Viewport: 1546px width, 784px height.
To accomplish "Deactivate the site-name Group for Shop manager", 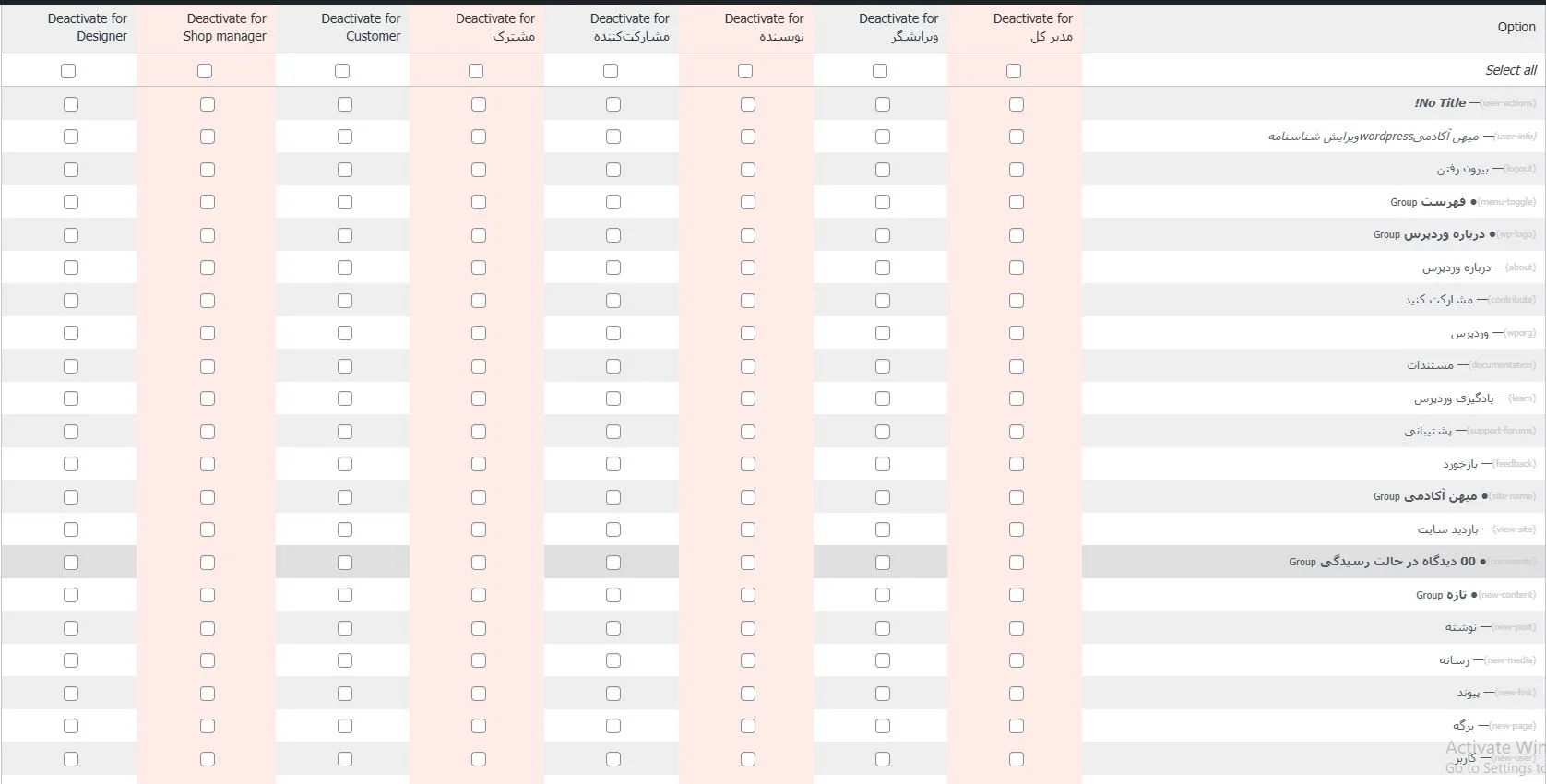I will [207, 496].
